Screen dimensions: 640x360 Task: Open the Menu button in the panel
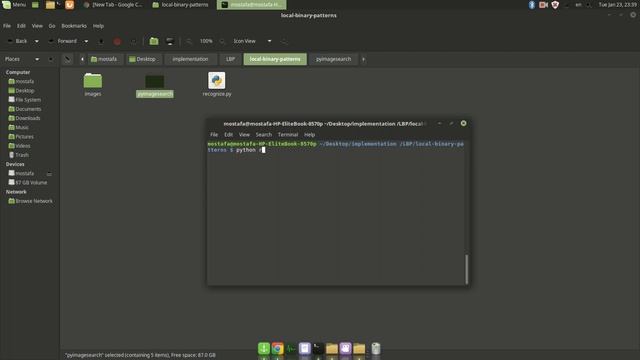tap(14, 5)
